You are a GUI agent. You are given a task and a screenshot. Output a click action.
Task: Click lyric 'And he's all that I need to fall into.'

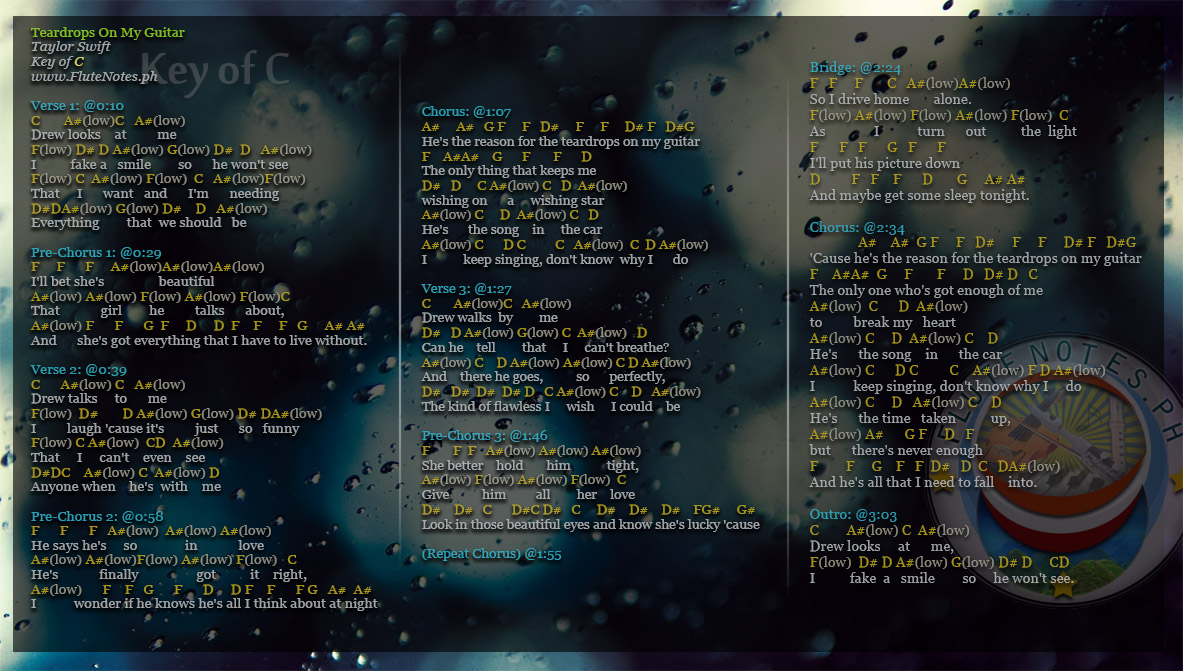point(923,482)
